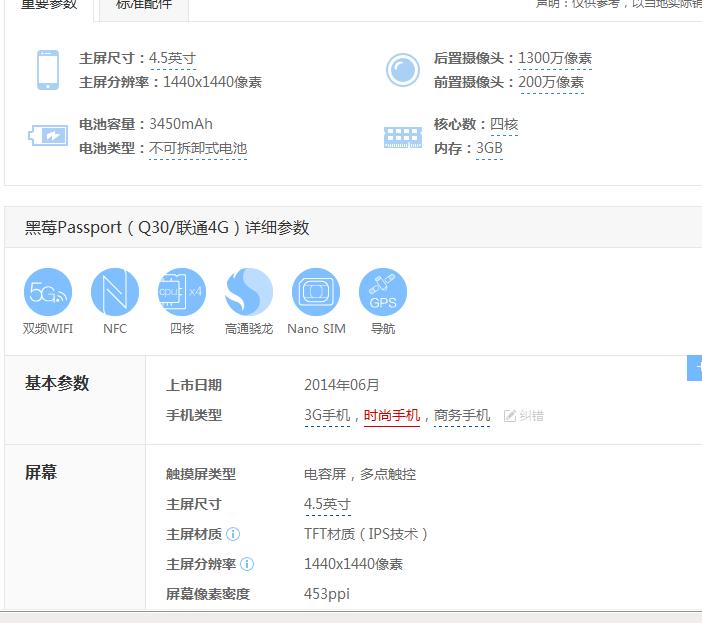The image size is (702, 623).
Task: Click the 屏幕像素密度 label
Action: (x=208, y=594)
